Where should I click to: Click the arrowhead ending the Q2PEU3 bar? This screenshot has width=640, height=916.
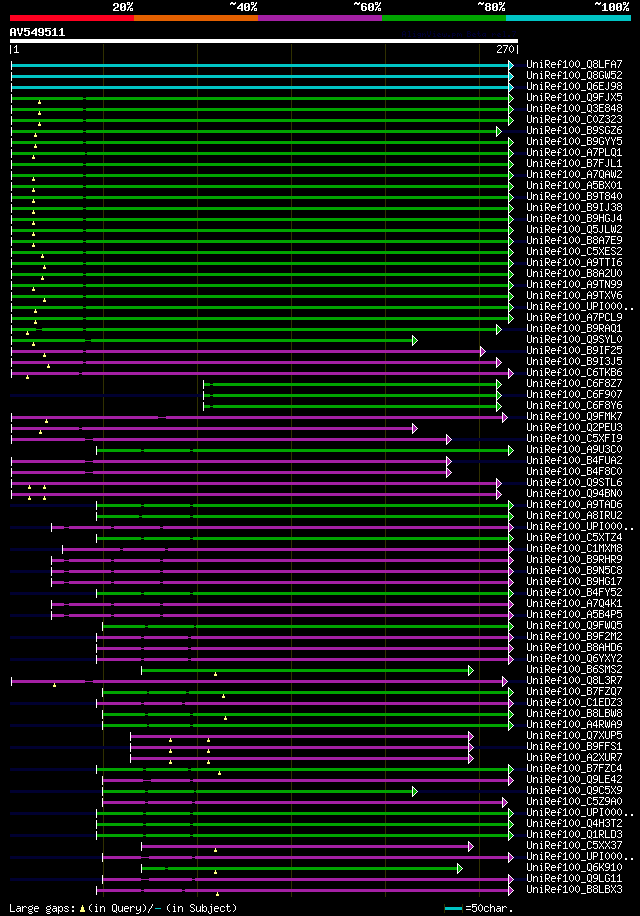click(415, 429)
